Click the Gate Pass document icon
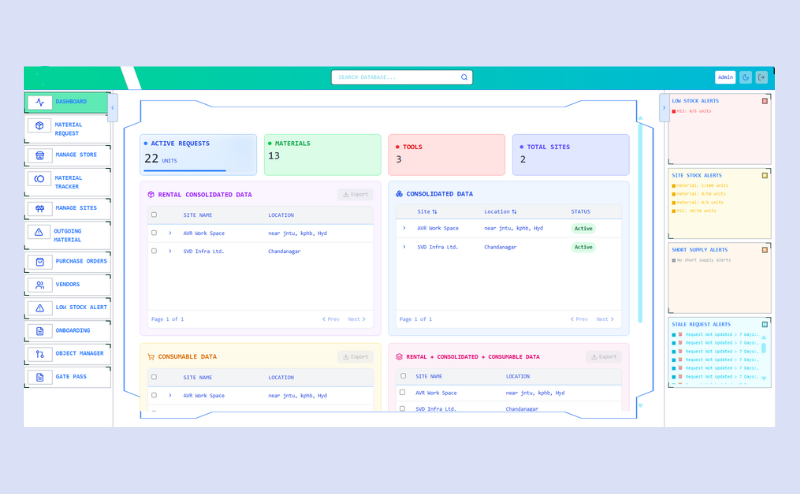 pos(40,377)
